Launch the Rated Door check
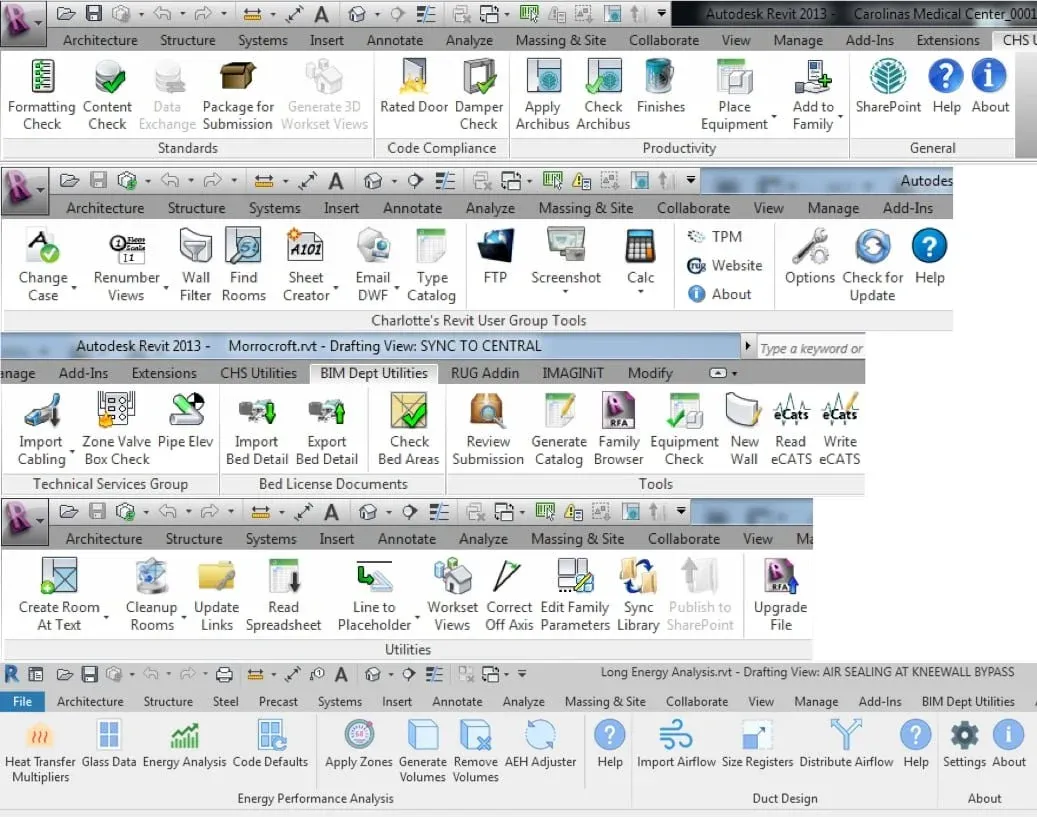 tap(414, 86)
